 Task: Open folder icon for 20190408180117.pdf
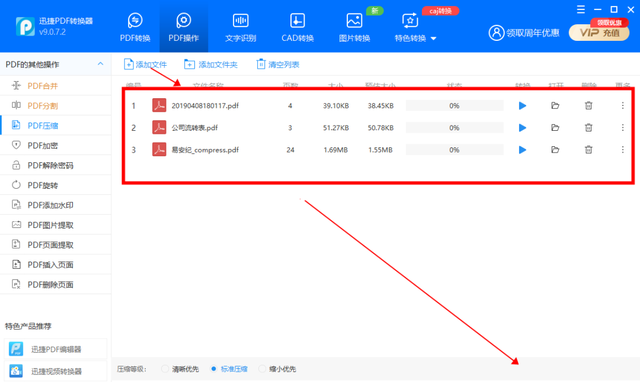click(555, 106)
